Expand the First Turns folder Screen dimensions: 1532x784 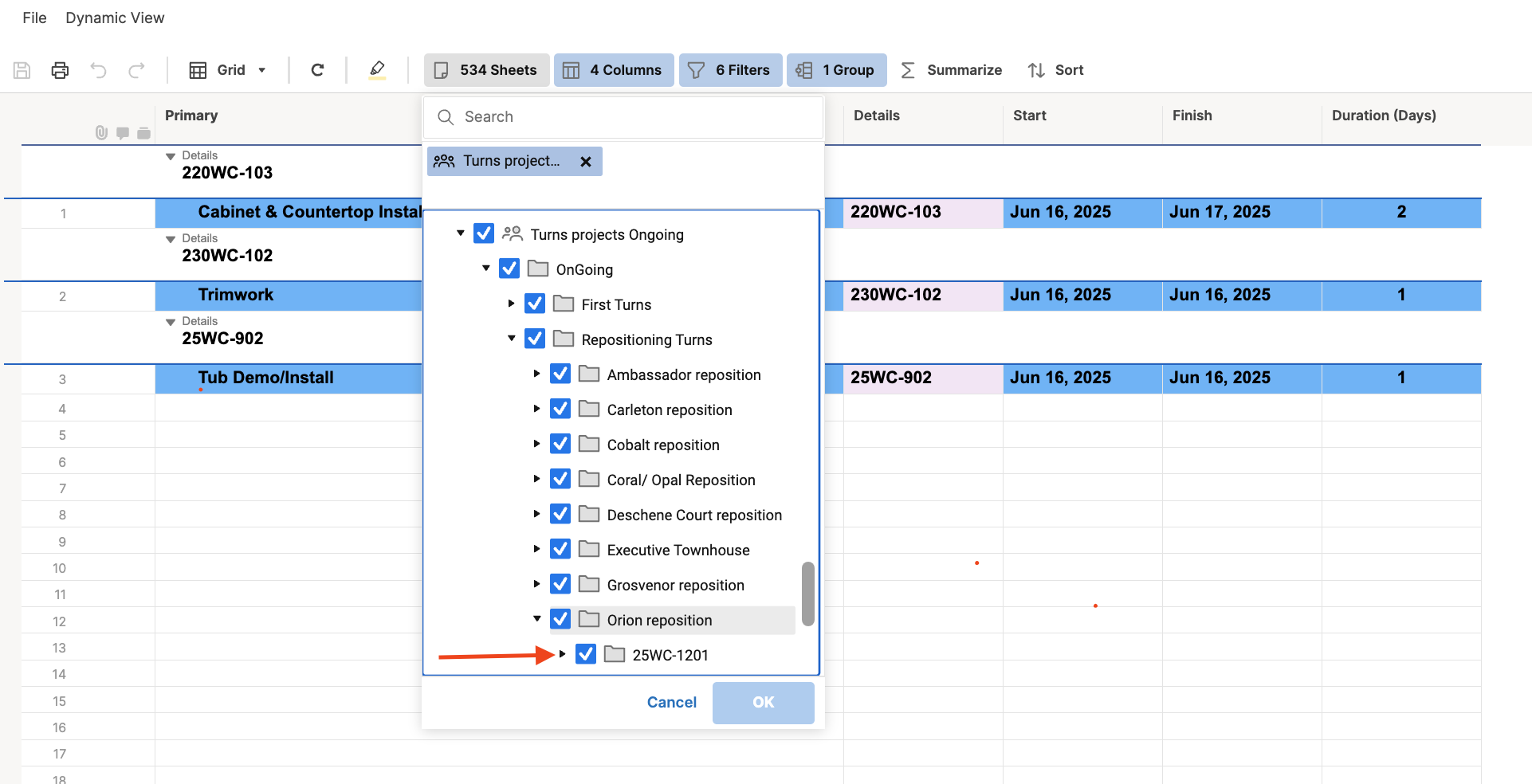click(511, 304)
